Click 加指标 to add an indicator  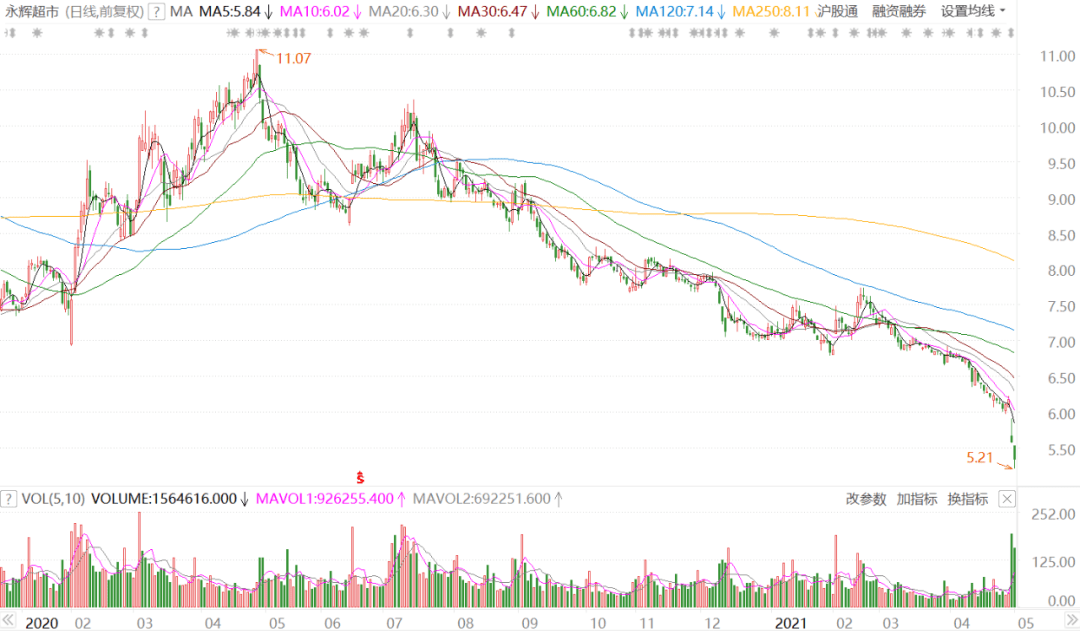click(917, 499)
